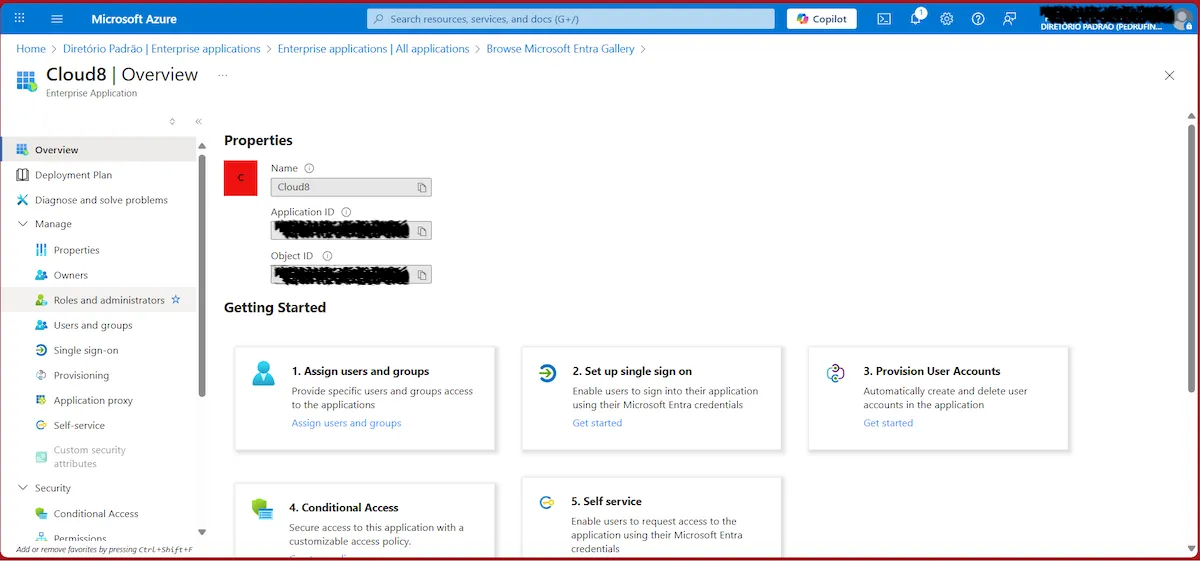Click Get started under Provision User Accounts
The width and height of the screenshot is (1200, 561).
click(x=888, y=423)
